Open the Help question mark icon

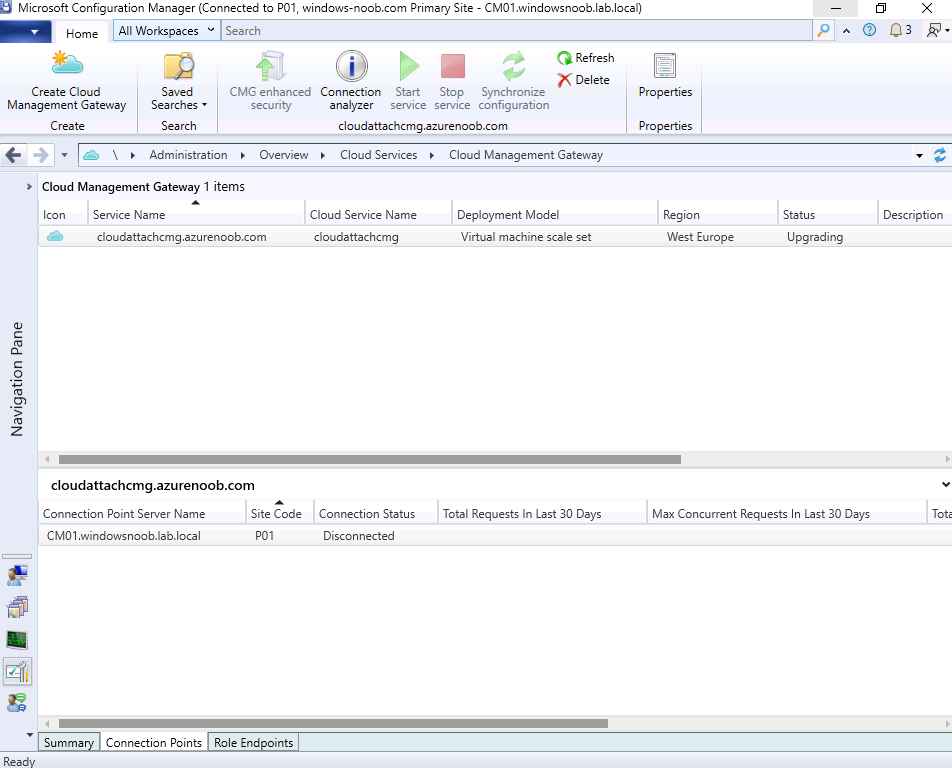[869, 30]
